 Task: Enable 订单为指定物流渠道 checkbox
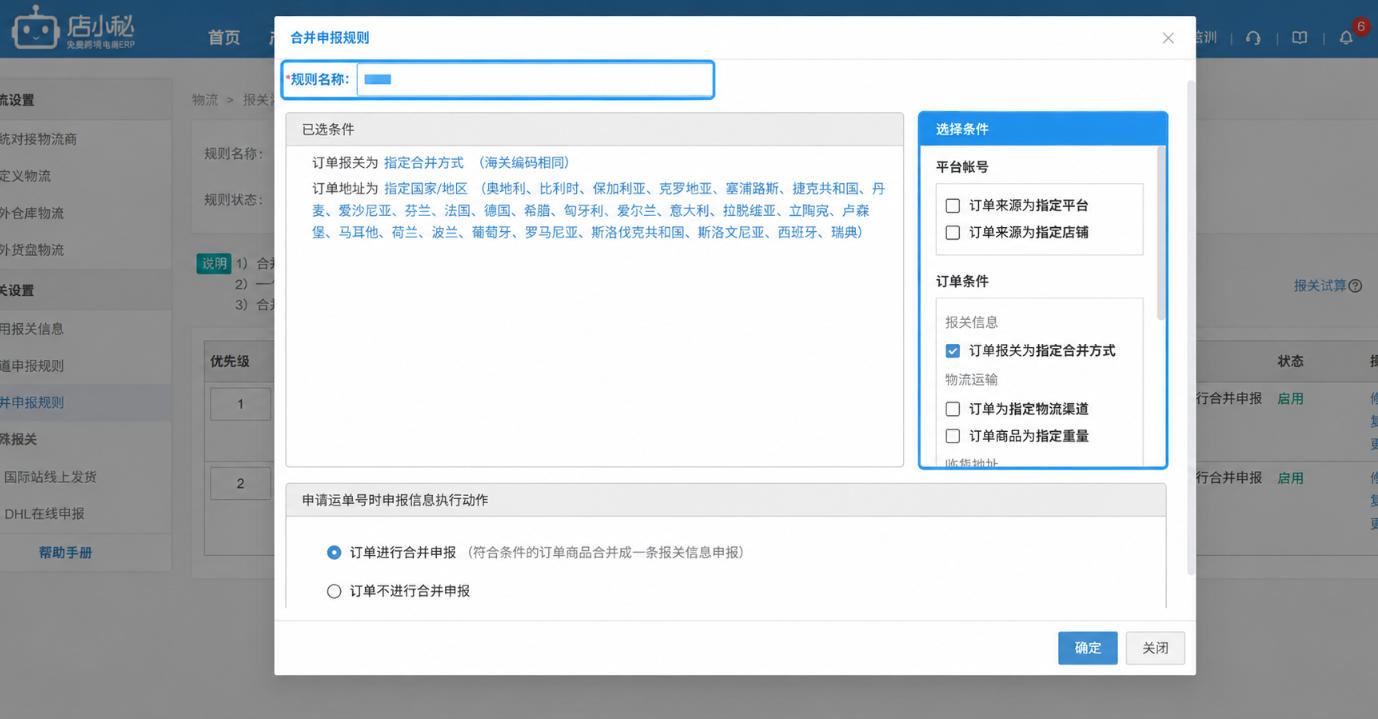click(x=953, y=409)
